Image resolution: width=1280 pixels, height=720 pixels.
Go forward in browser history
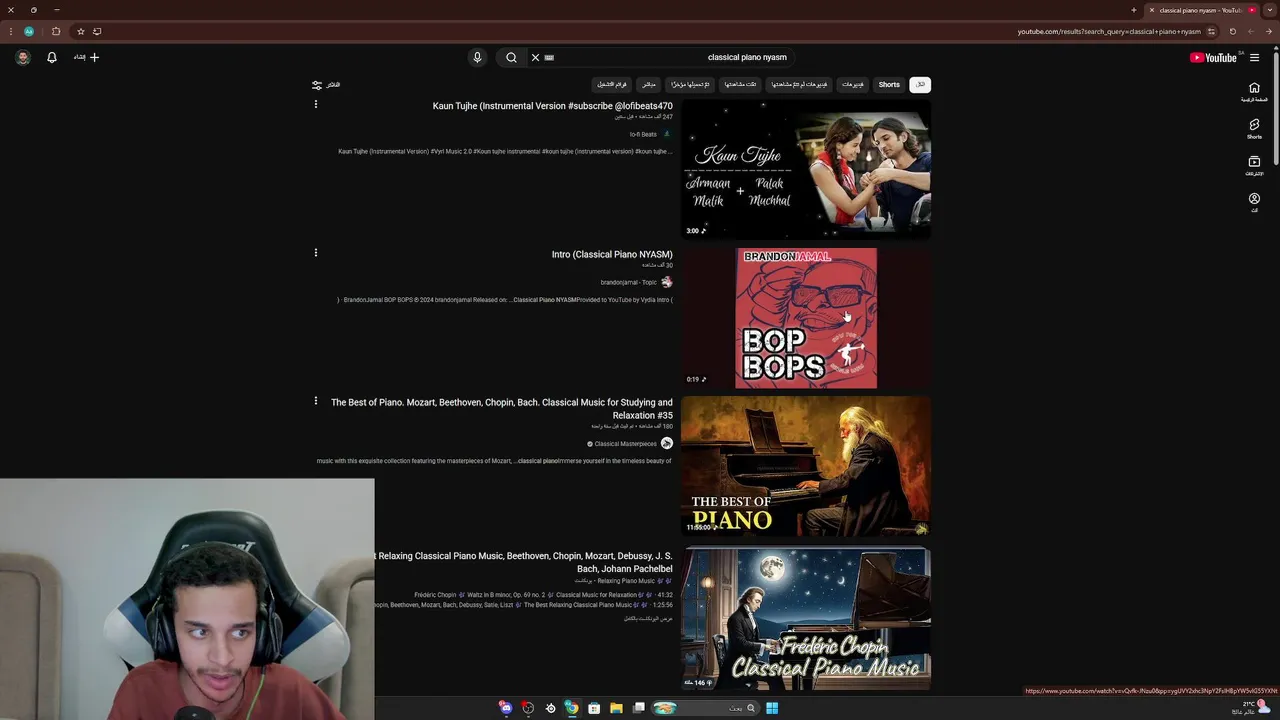[x=1251, y=31]
